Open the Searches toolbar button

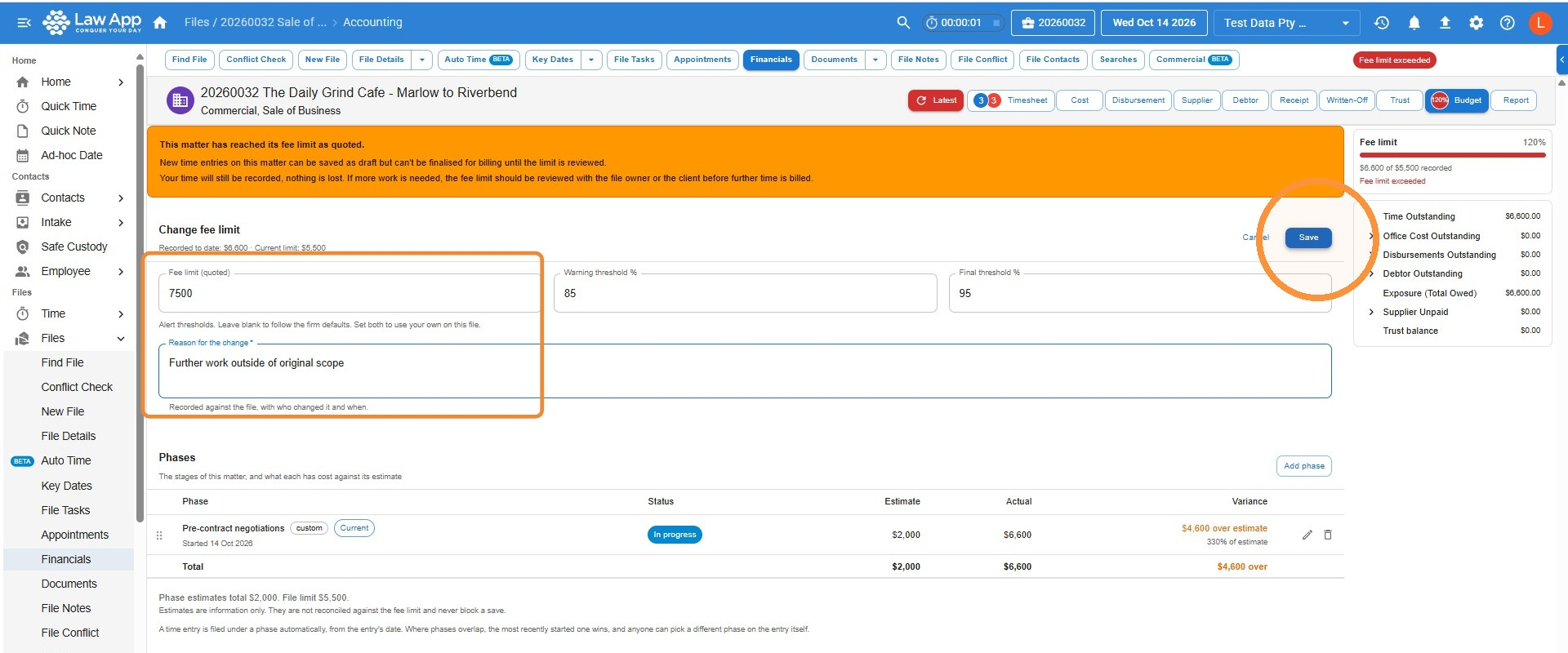pos(1118,60)
